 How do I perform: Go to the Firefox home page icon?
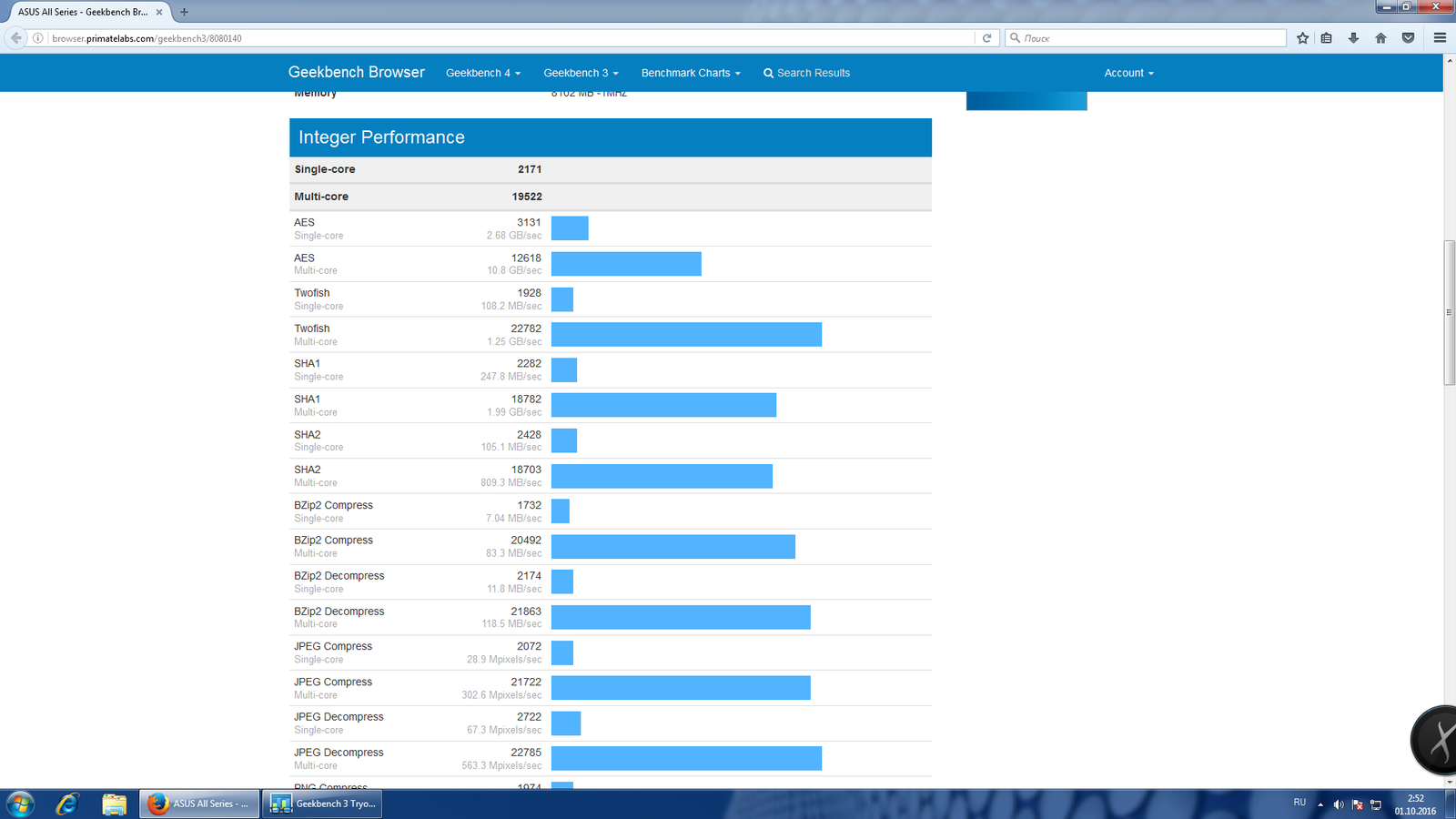[x=1380, y=38]
